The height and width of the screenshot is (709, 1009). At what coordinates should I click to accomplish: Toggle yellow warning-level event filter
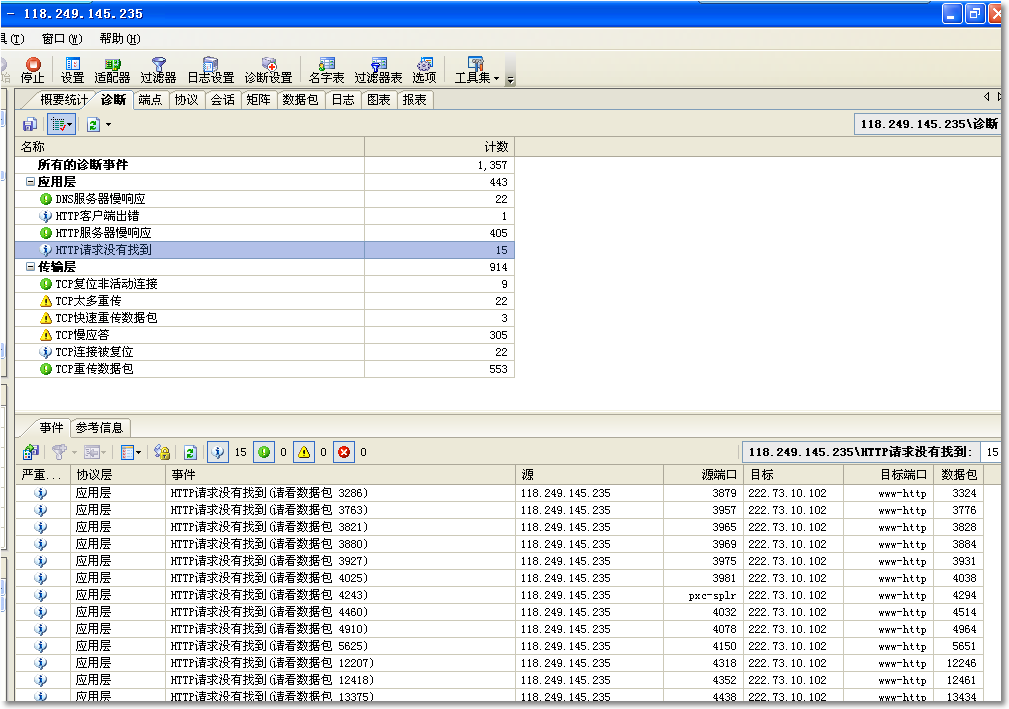[303, 452]
